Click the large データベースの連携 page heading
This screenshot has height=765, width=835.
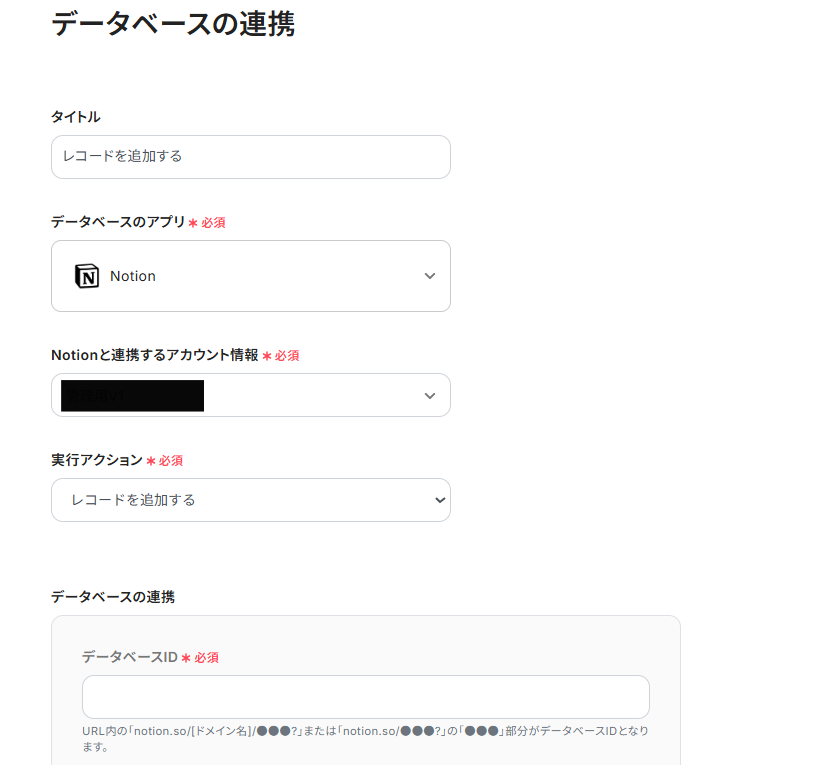pyautogui.click(x=172, y=24)
